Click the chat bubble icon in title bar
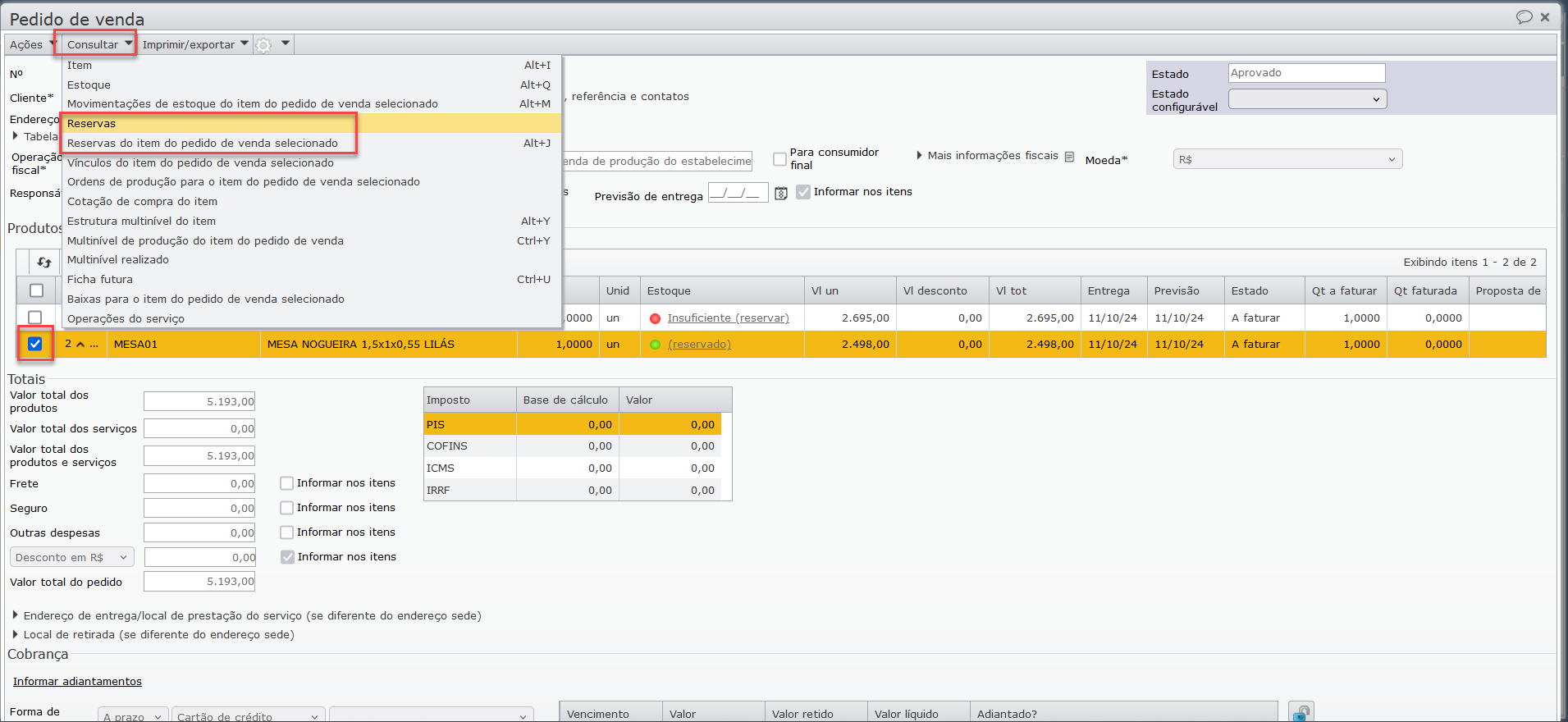 point(1524,17)
